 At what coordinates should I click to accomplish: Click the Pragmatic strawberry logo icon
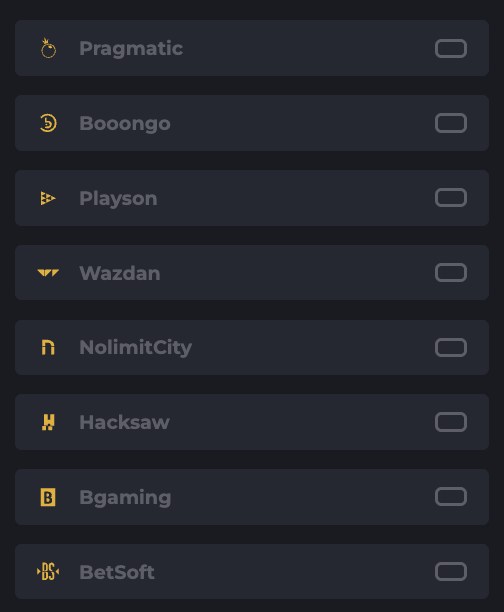click(48, 48)
